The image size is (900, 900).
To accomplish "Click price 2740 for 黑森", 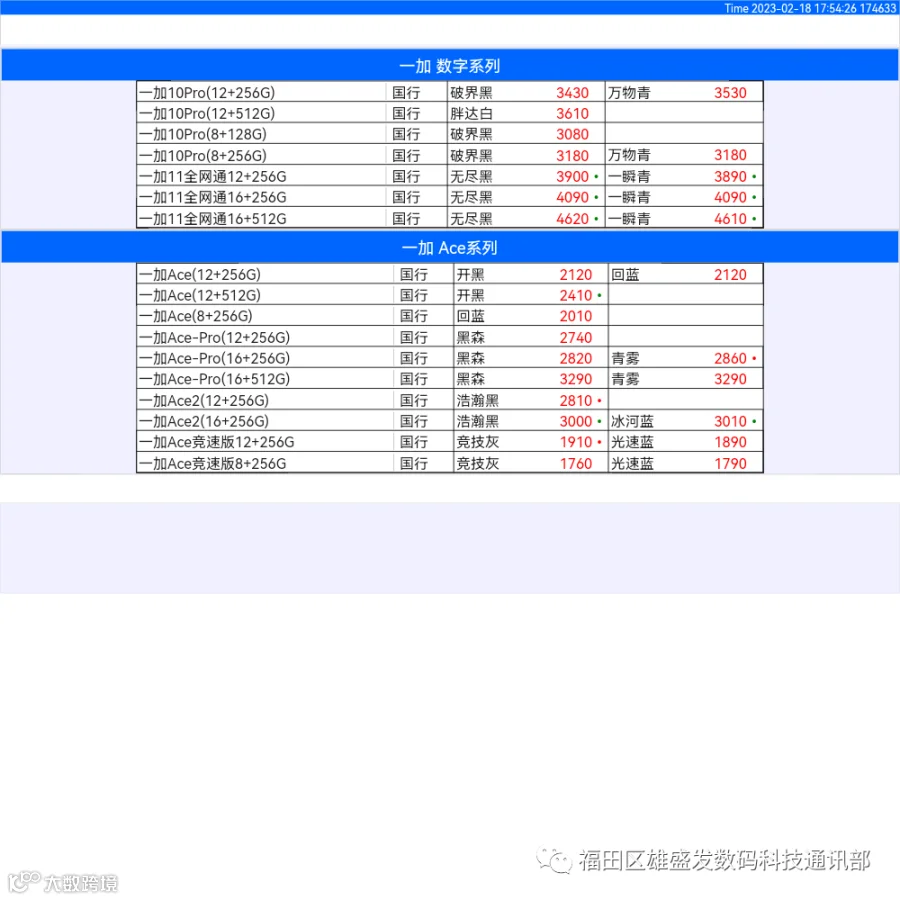I will [x=576, y=337].
